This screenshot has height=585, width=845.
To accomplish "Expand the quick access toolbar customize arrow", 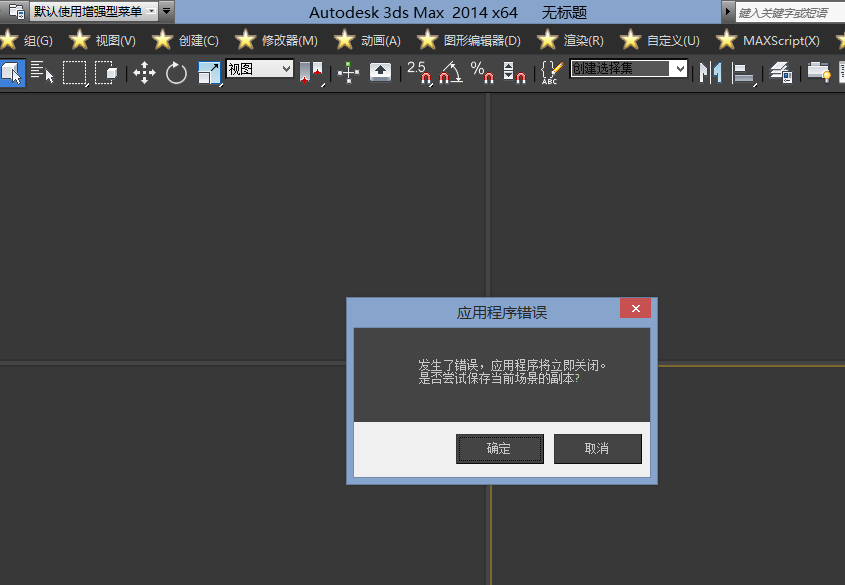I will (x=167, y=11).
